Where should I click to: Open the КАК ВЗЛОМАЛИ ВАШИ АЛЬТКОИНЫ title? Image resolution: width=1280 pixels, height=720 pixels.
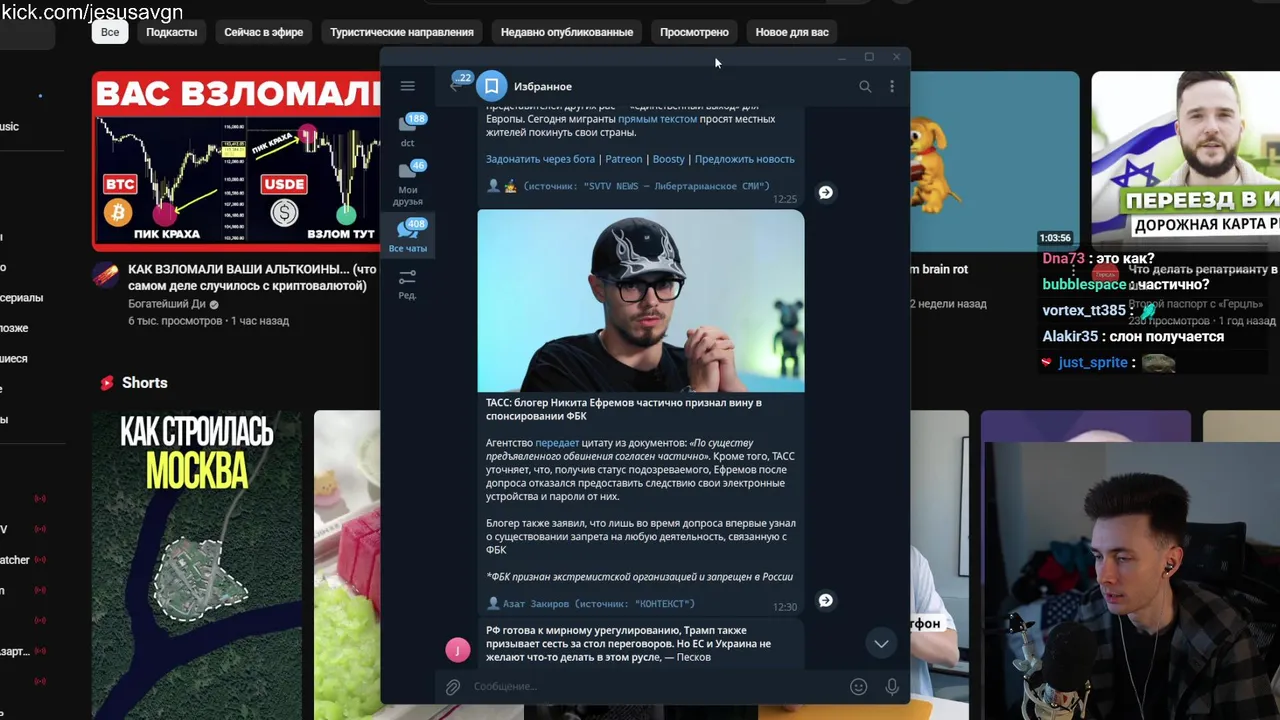coord(252,277)
